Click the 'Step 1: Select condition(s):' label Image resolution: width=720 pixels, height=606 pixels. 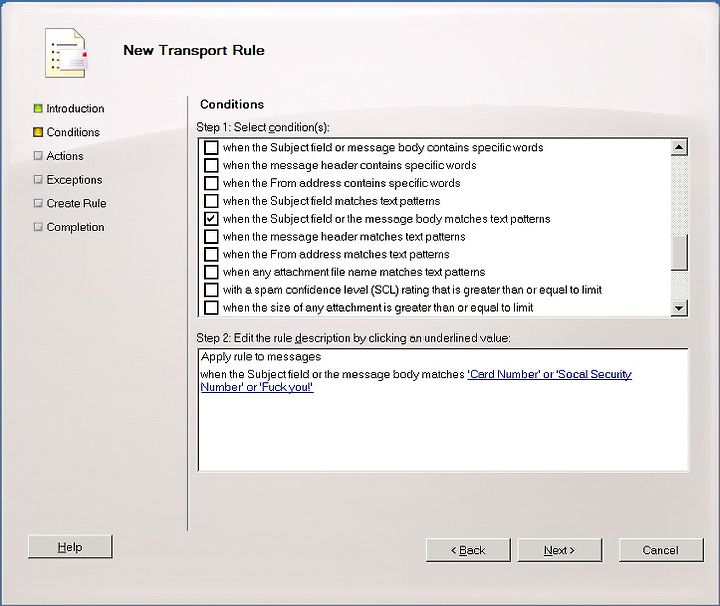pyautogui.click(x=263, y=127)
